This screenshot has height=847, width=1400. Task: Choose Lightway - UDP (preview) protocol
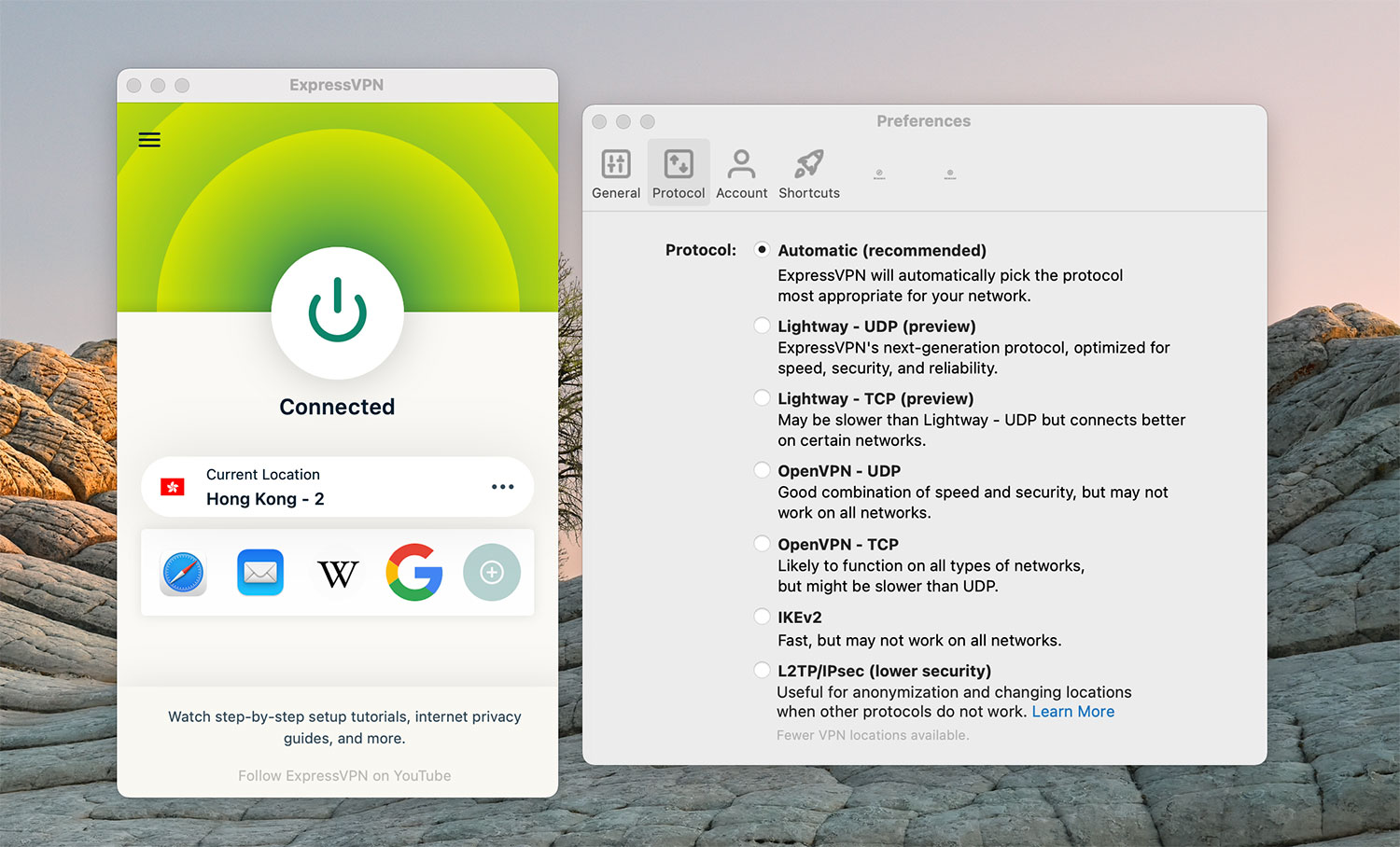[x=763, y=326]
